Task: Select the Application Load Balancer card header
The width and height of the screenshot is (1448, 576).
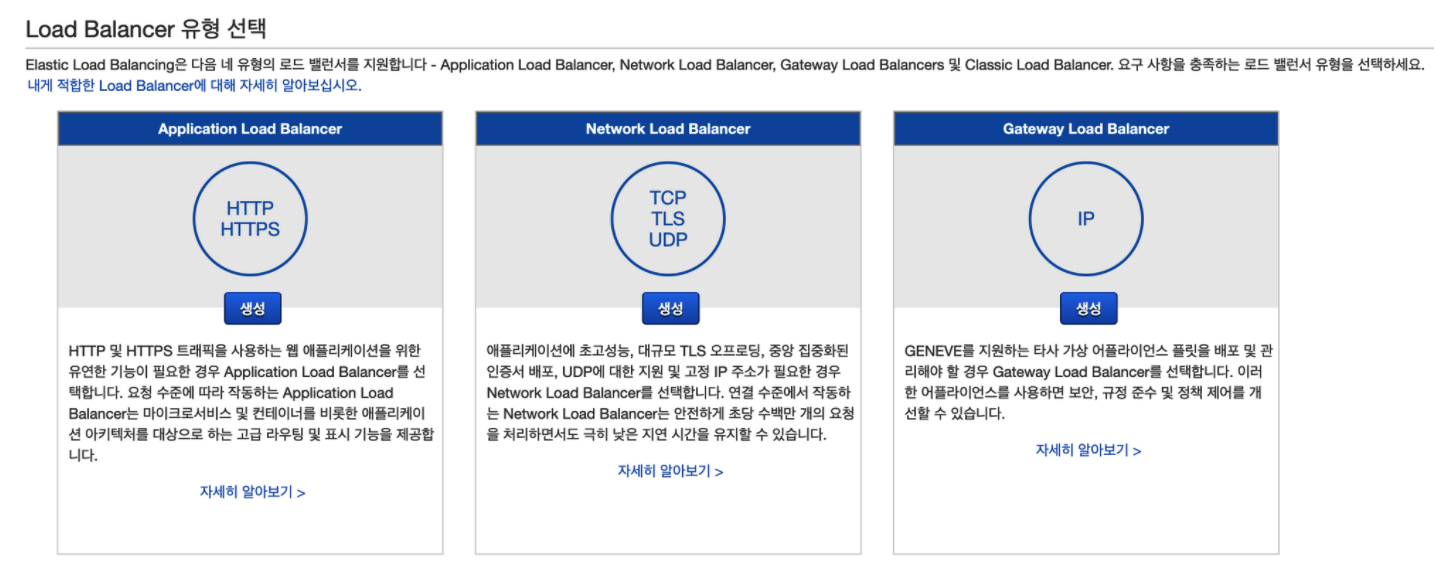Action: coord(250,129)
